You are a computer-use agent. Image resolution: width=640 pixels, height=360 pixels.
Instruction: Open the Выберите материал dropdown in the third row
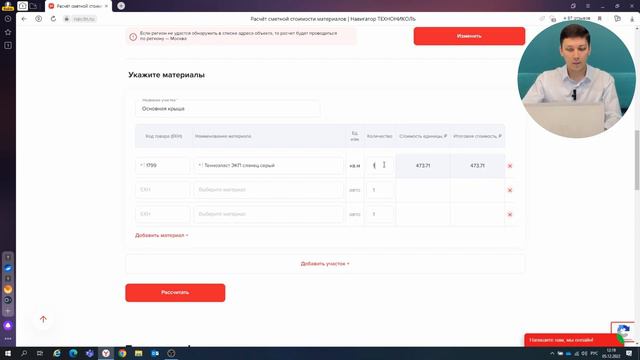(268, 214)
